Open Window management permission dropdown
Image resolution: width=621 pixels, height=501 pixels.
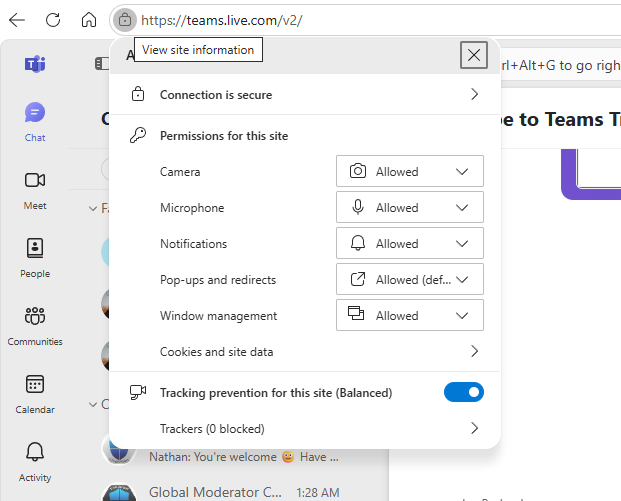410,315
